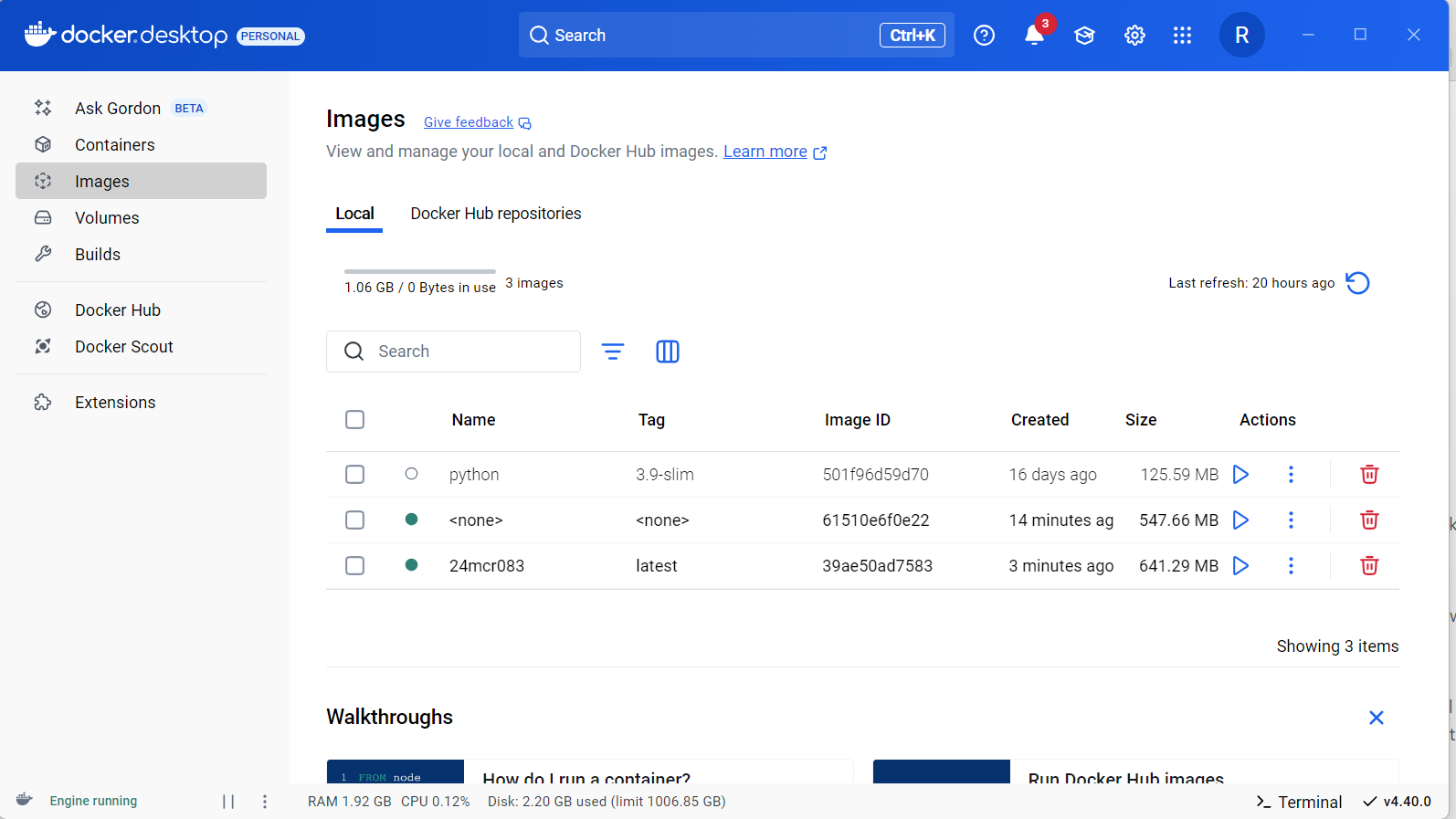Select all images with header checkbox
The image size is (1456, 819).
[x=355, y=420]
